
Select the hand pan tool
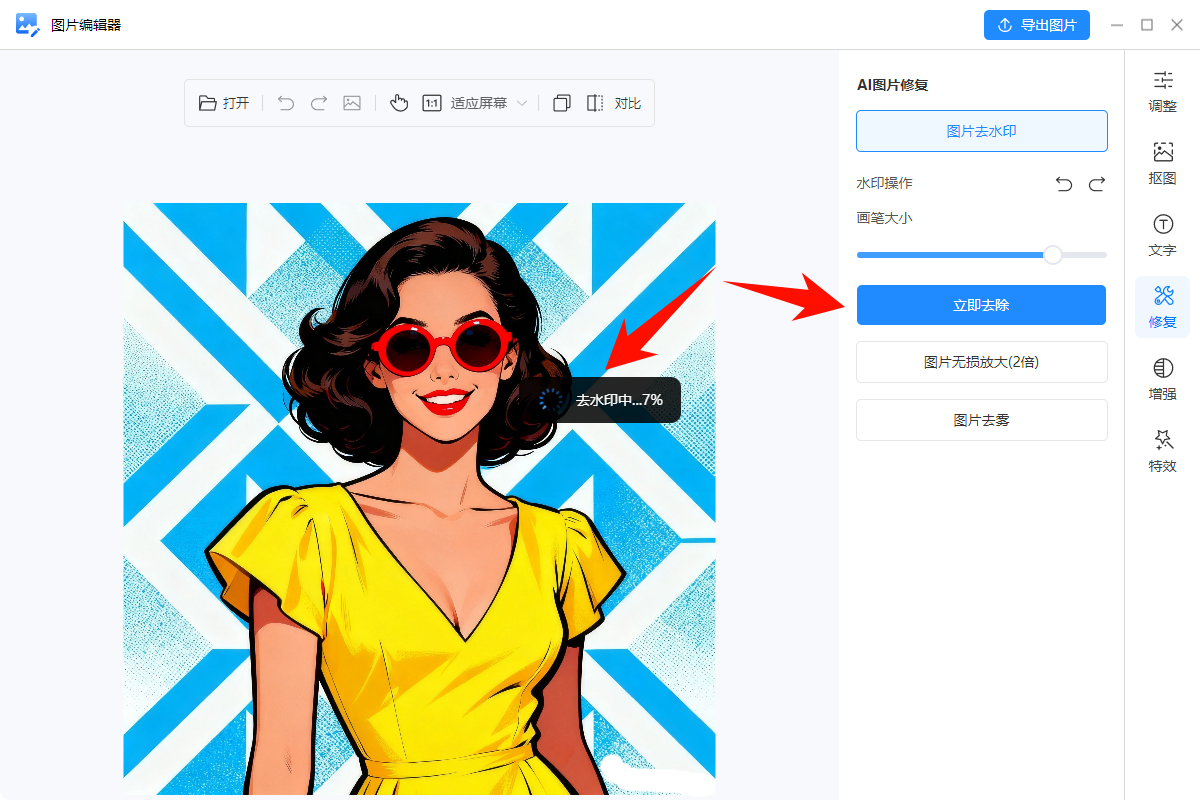pyautogui.click(x=399, y=103)
